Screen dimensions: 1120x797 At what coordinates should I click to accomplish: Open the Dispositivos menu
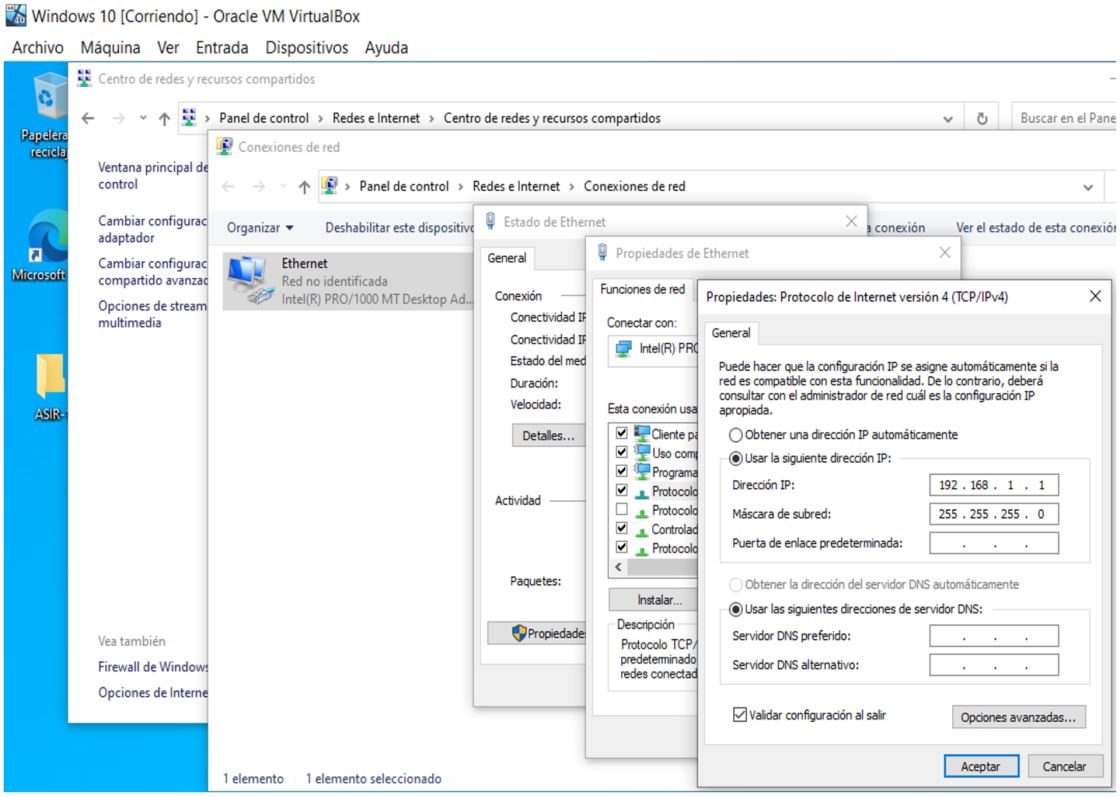[x=306, y=48]
